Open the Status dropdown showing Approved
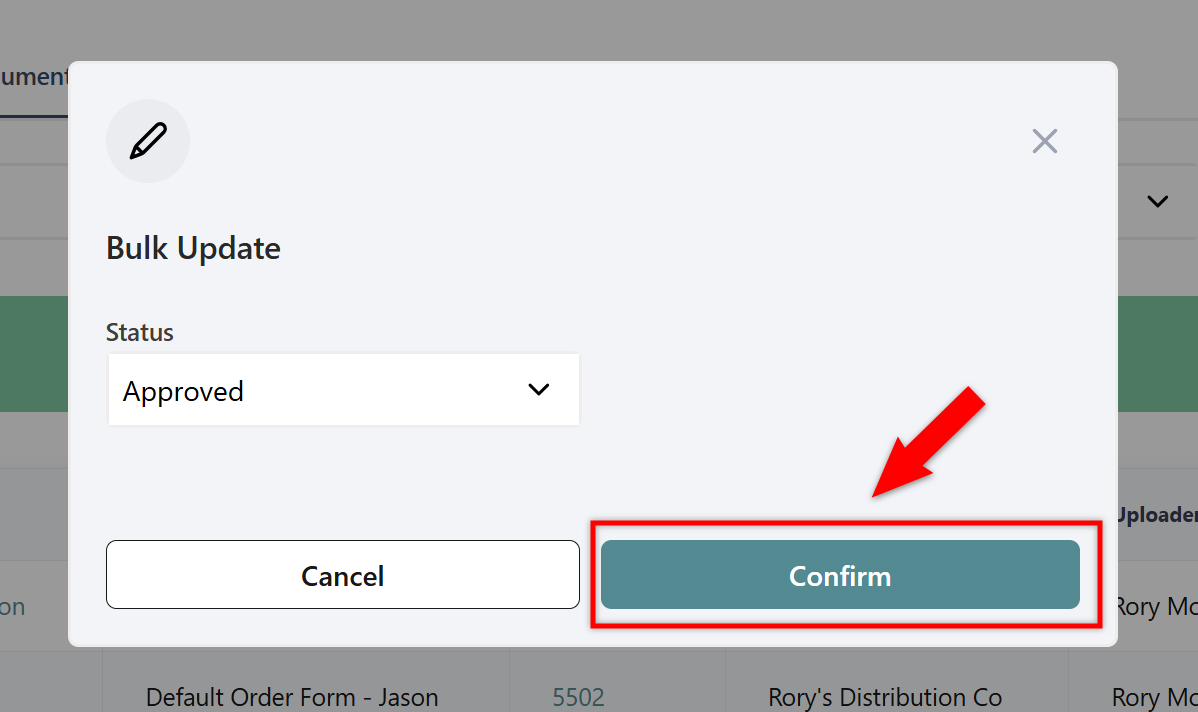The height and width of the screenshot is (712, 1198). [x=343, y=390]
